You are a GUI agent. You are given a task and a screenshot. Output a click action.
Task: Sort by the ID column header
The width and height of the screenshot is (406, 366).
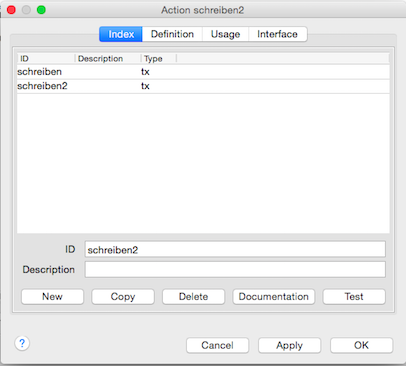pyautogui.click(x=46, y=59)
